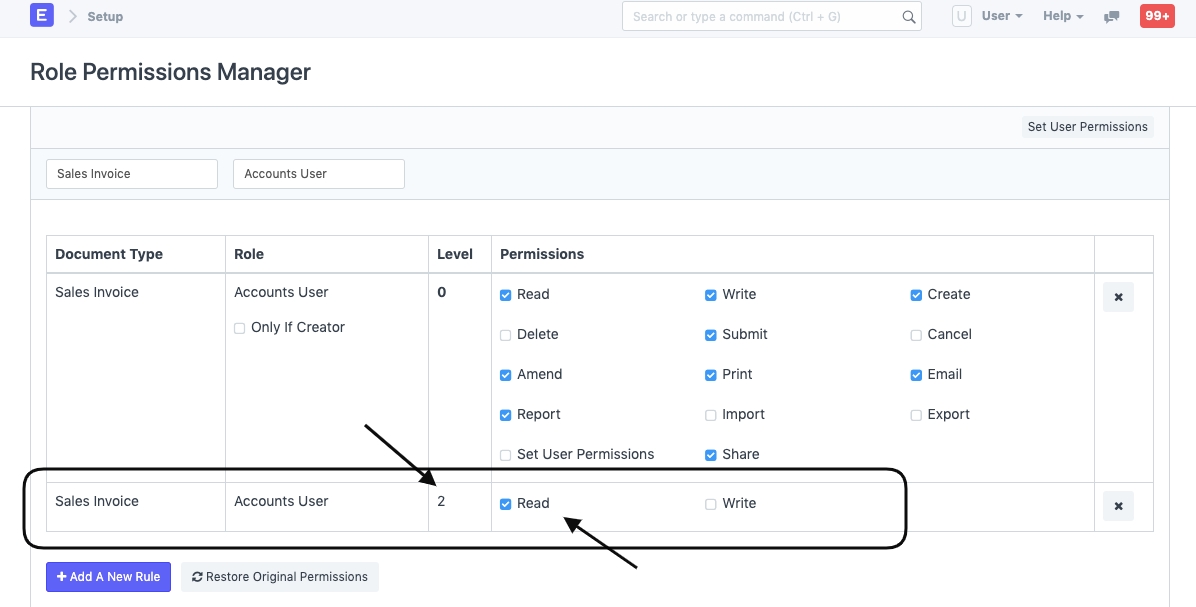Open the chat messages icon

coord(1111,17)
